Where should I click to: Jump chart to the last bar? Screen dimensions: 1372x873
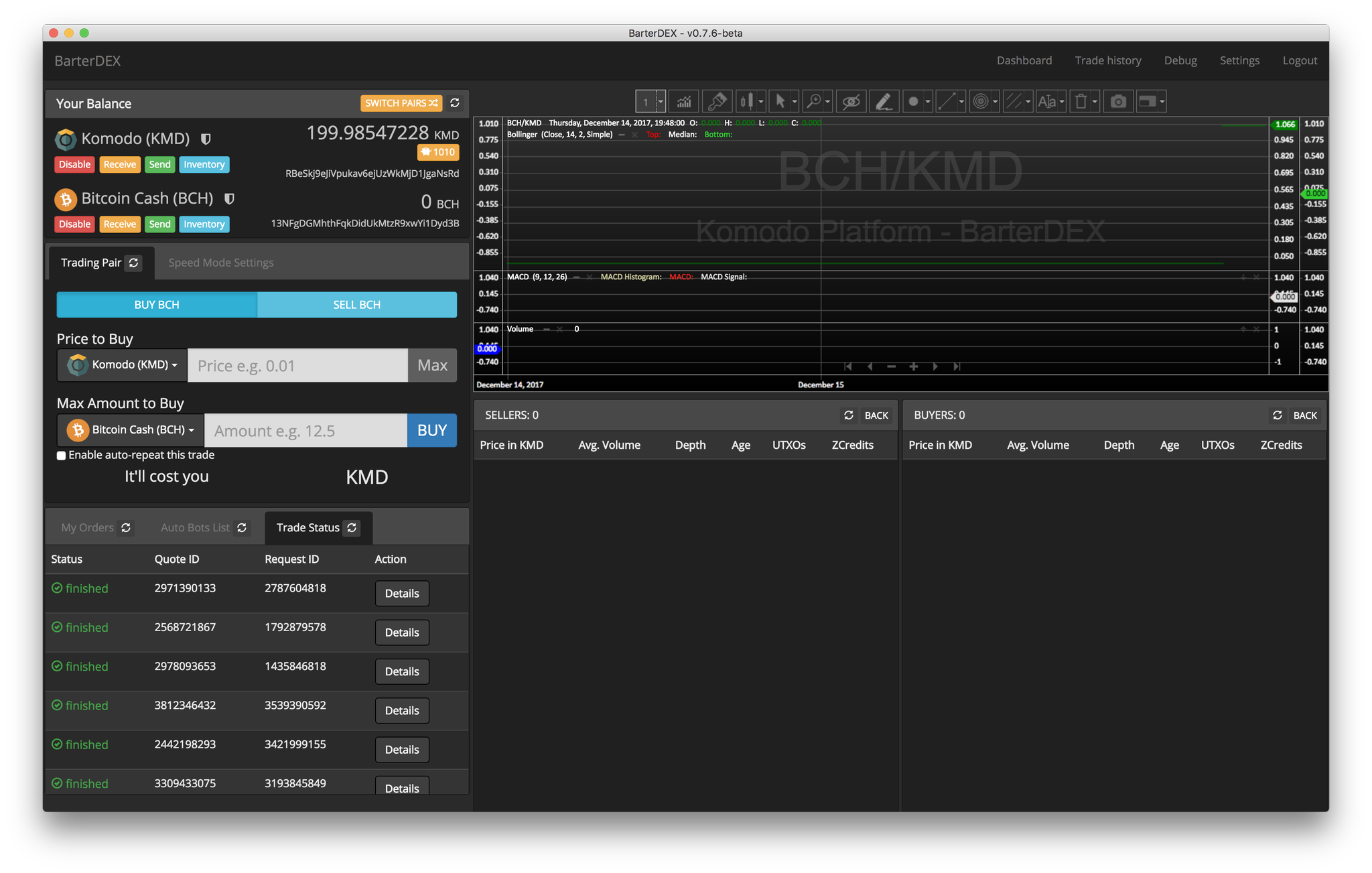click(957, 366)
